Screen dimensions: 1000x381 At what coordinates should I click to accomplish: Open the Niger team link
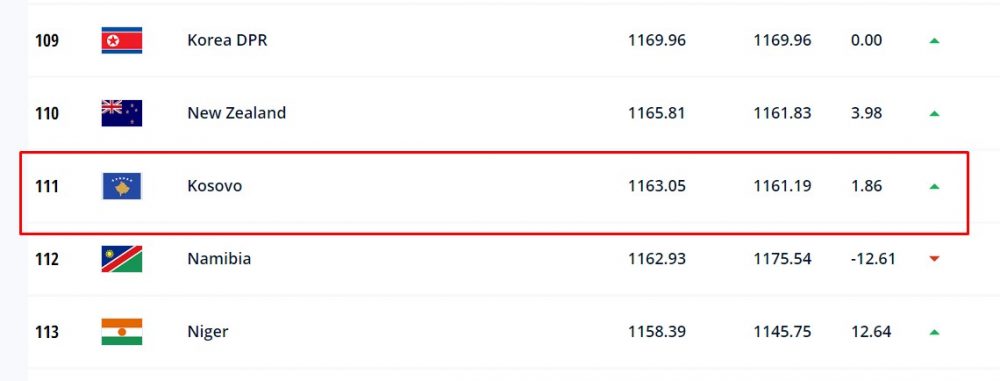click(208, 332)
